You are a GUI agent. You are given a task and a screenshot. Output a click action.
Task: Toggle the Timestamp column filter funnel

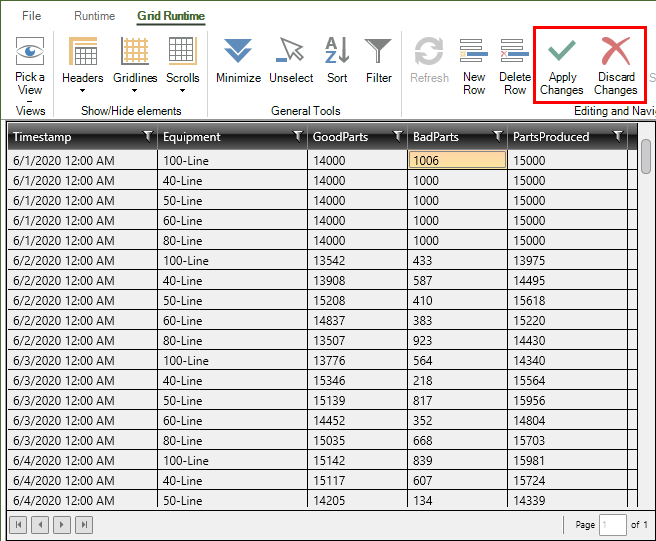click(147, 136)
